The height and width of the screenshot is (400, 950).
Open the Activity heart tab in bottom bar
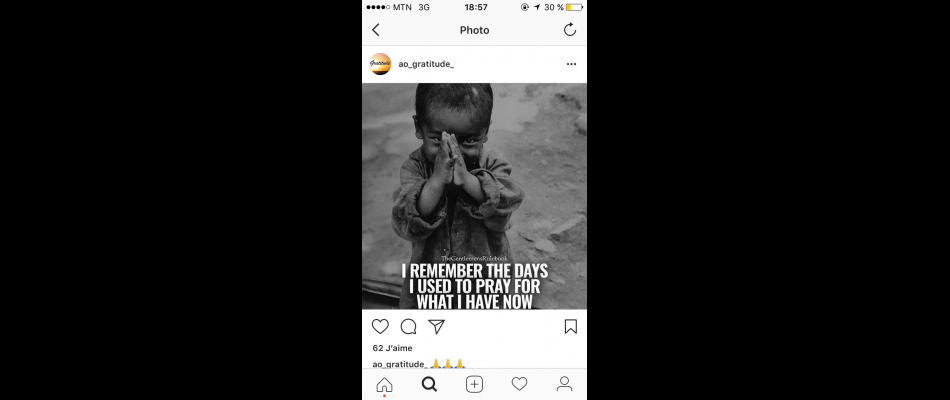(519, 384)
